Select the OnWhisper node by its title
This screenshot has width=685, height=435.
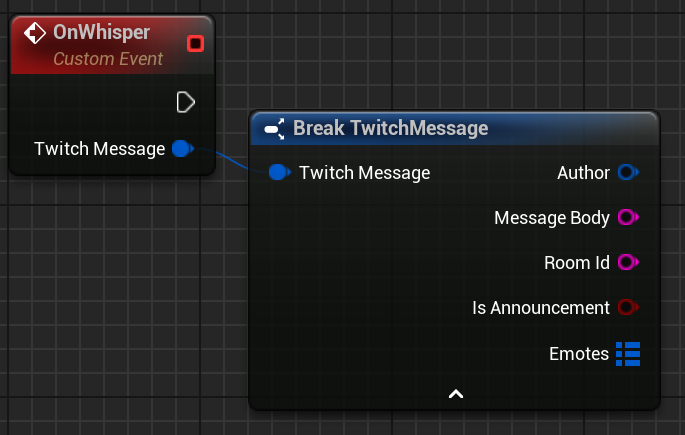tap(101, 33)
